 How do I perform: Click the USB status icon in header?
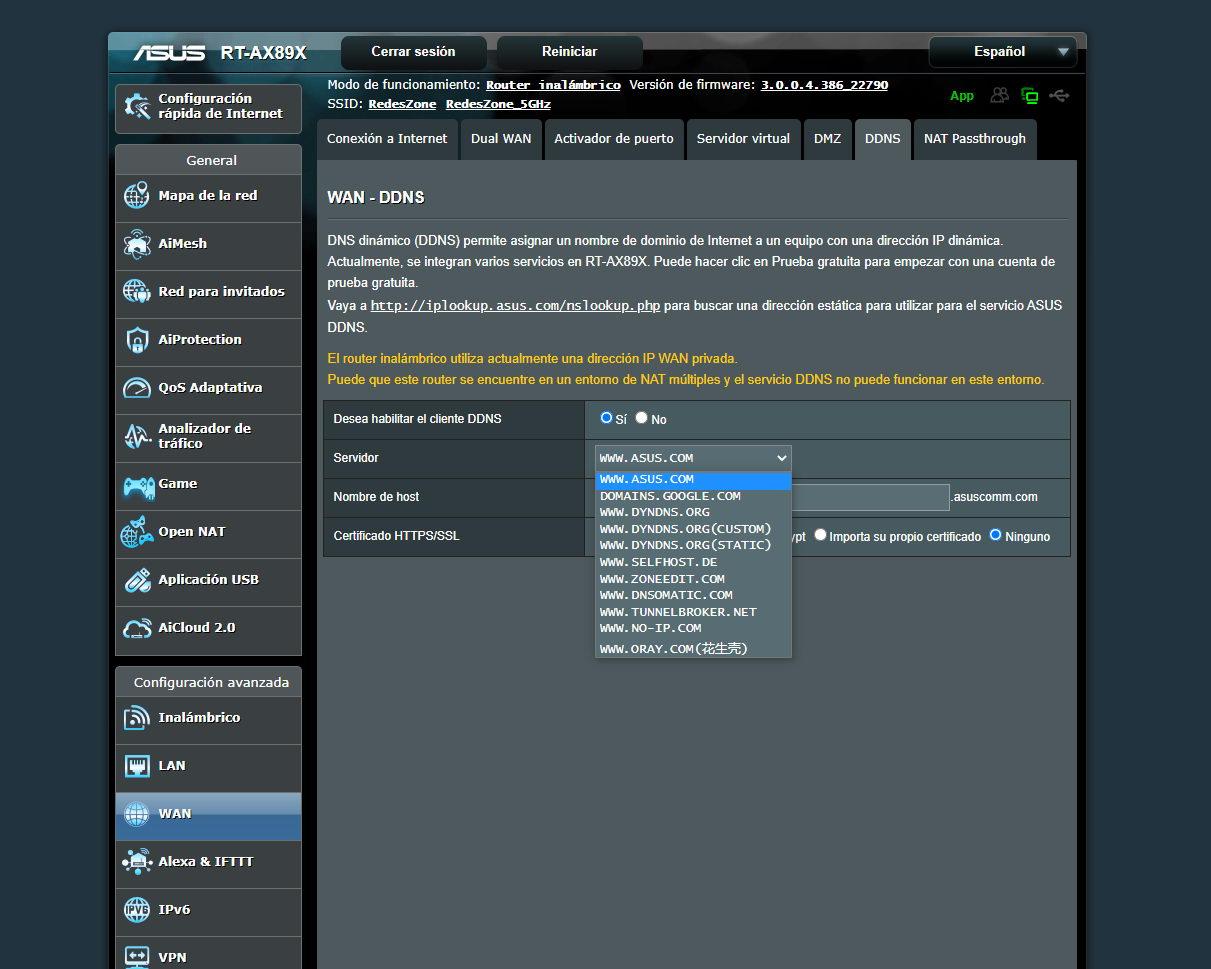1060,96
